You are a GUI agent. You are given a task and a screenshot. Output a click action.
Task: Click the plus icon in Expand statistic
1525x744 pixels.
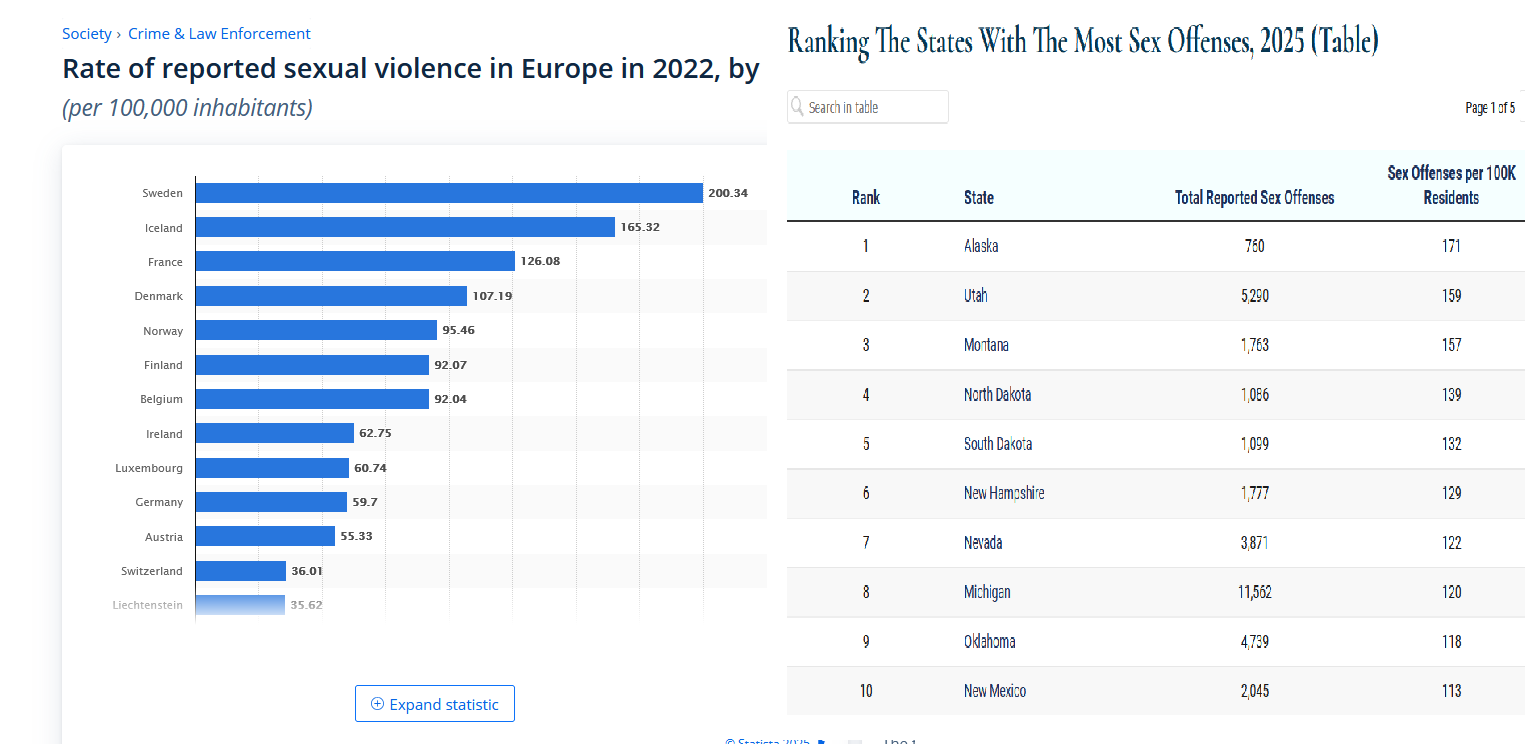377,704
